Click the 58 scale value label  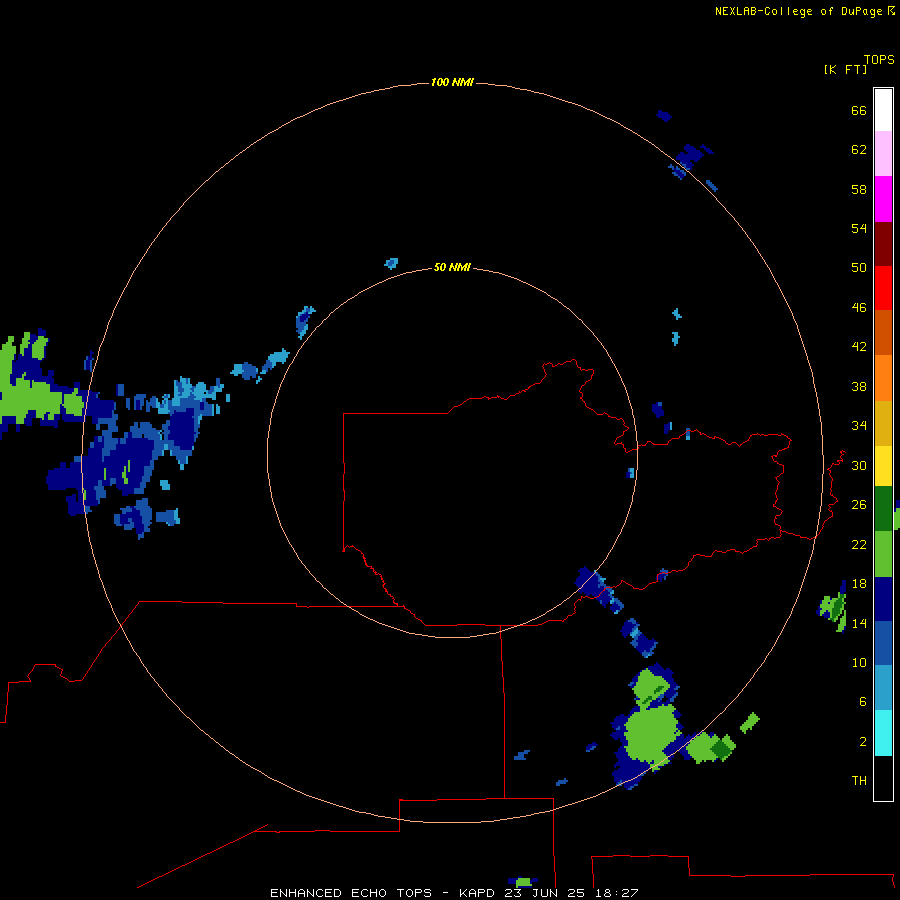tap(859, 189)
